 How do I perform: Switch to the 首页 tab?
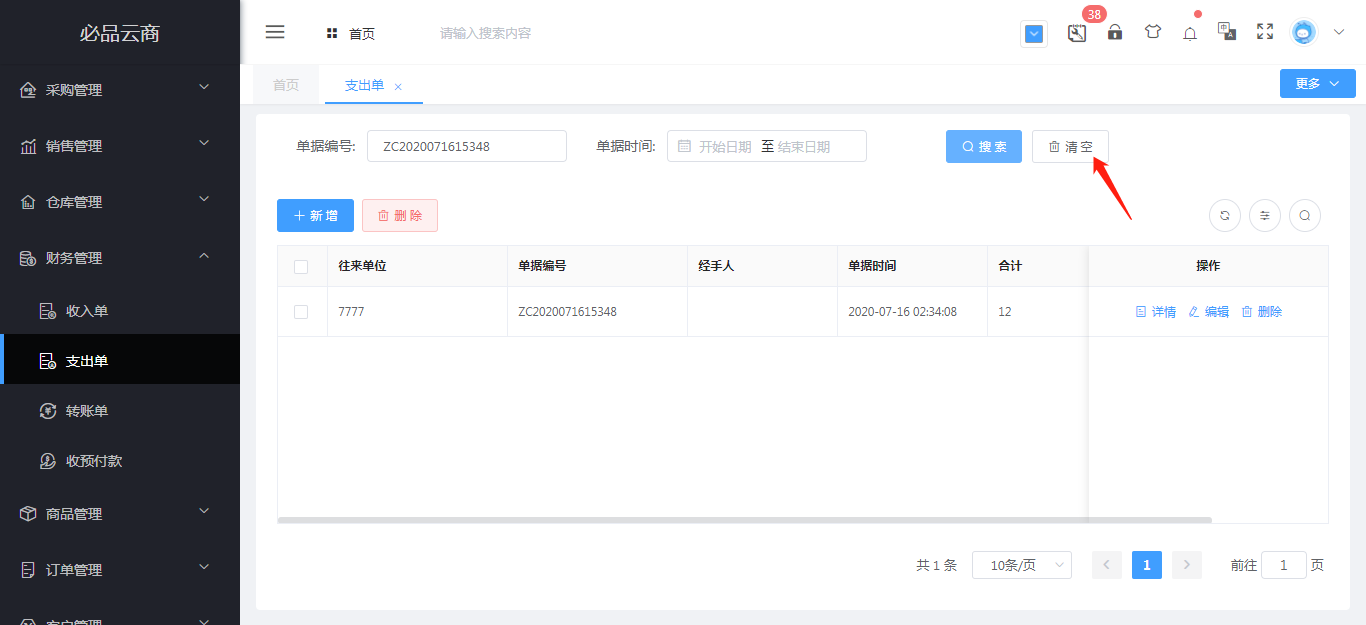pos(286,85)
